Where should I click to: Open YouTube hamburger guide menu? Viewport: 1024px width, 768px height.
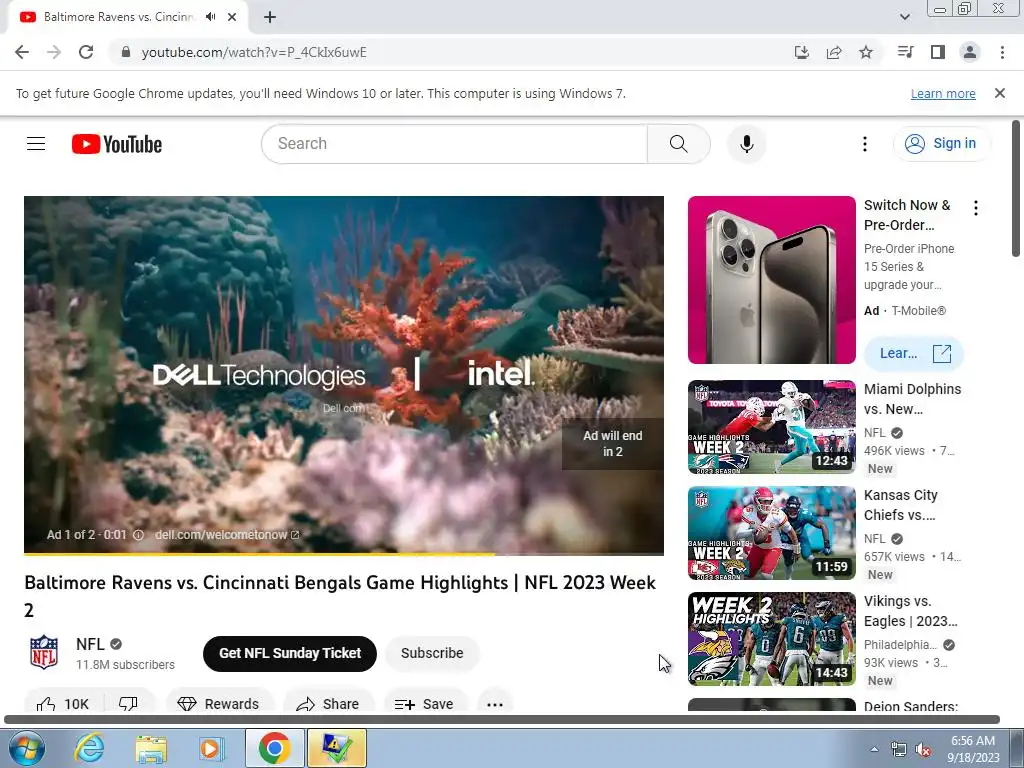tap(36, 144)
